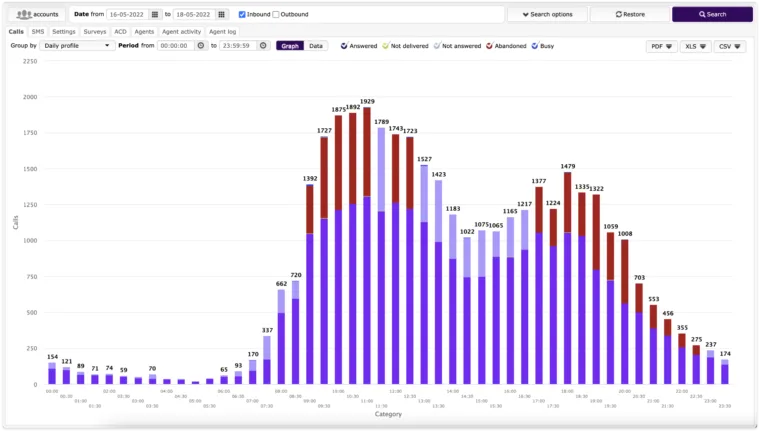The image size is (760, 432).
Task: Click the Period from time field 00:00:00
Action: pos(176,46)
